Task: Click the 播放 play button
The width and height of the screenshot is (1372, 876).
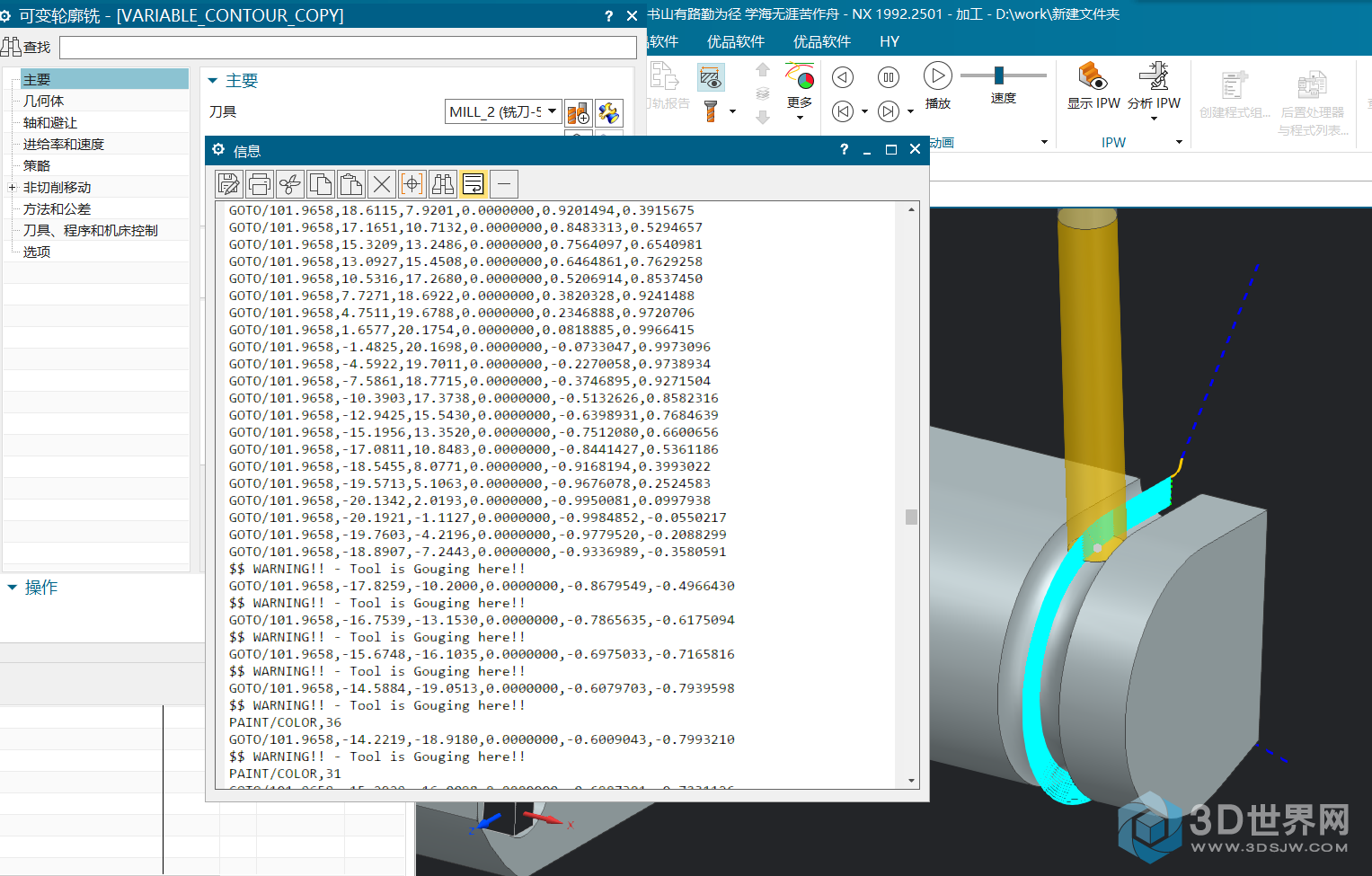Action: 937,75
